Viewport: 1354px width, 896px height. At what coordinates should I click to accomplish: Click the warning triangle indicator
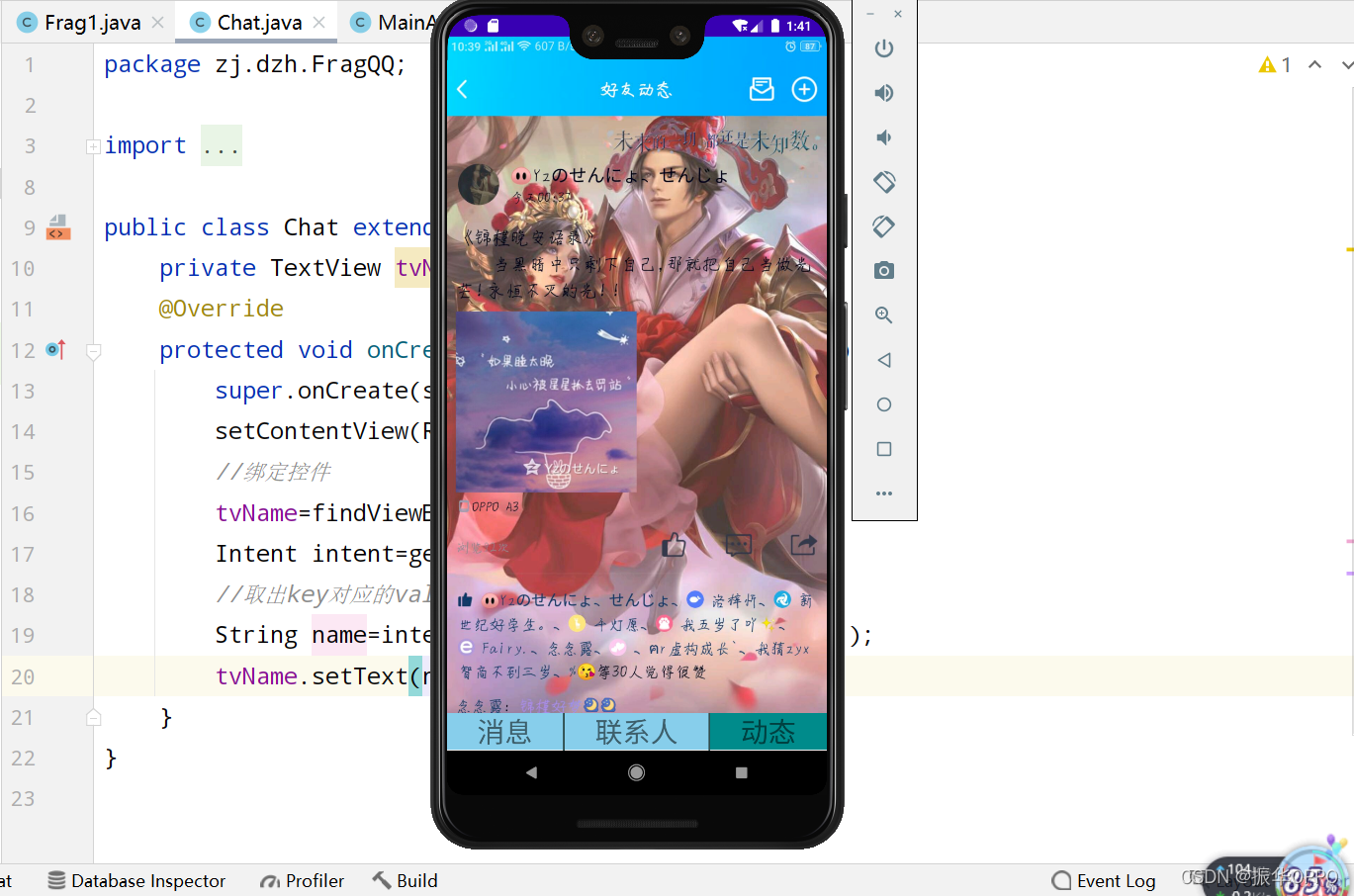pyautogui.click(x=1267, y=65)
